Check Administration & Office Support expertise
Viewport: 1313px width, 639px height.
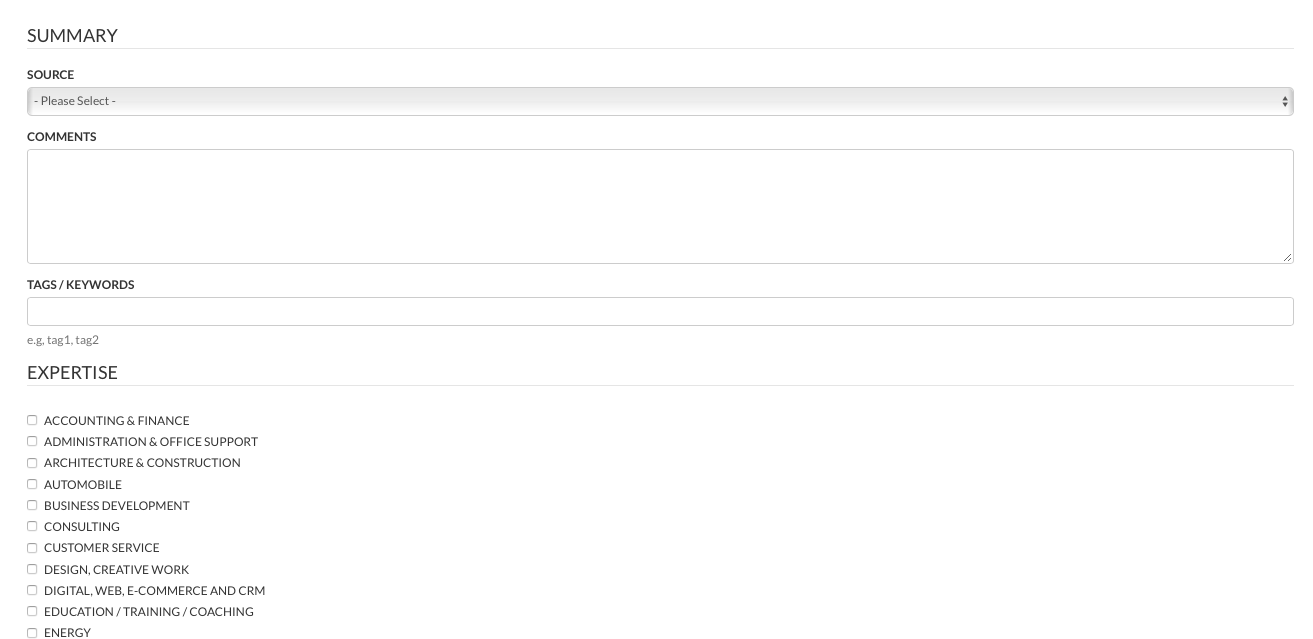coord(32,441)
